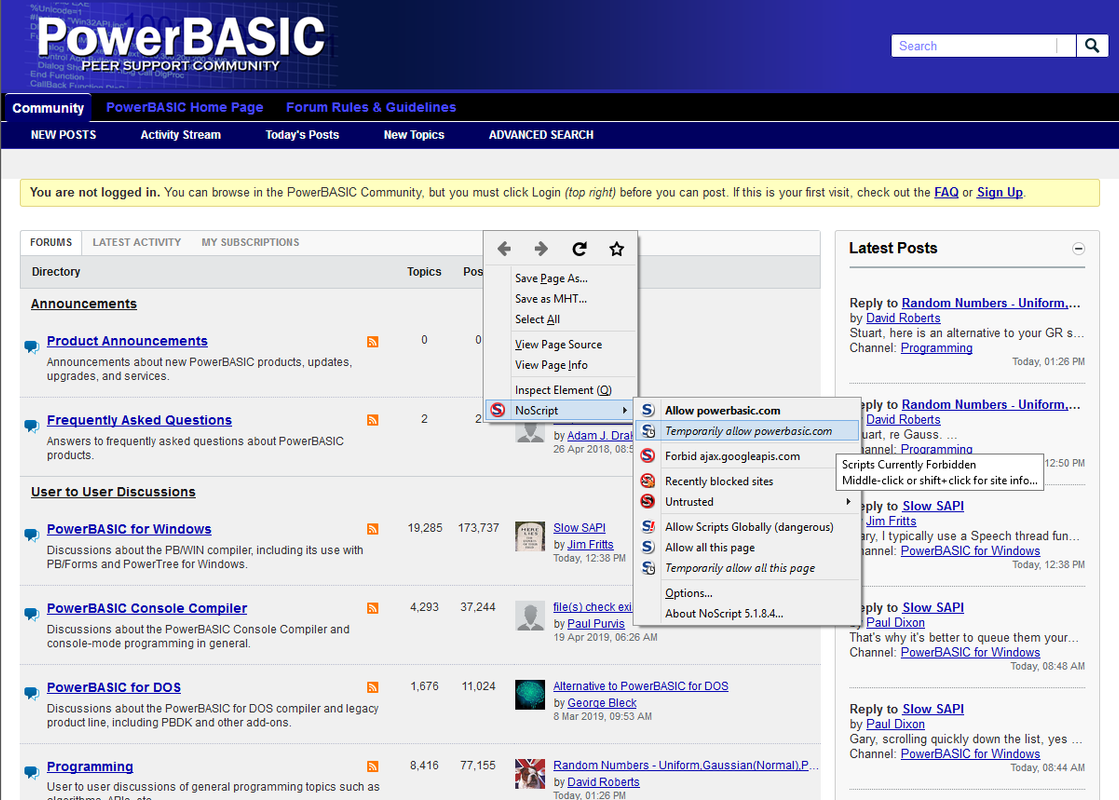Click the PowerBASIC Peer Support Community logo

coord(181,44)
